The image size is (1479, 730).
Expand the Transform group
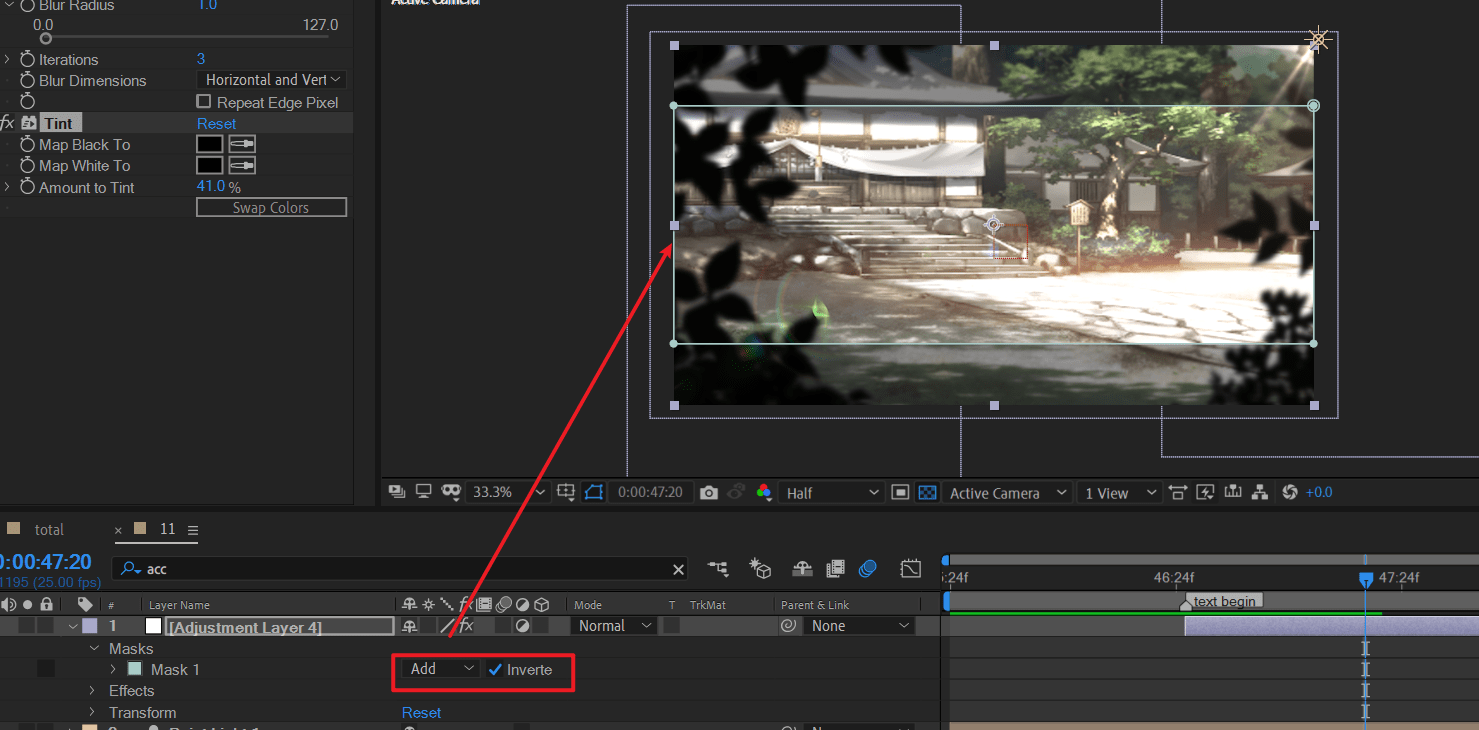pyautogui.click(x=92, y=713)
